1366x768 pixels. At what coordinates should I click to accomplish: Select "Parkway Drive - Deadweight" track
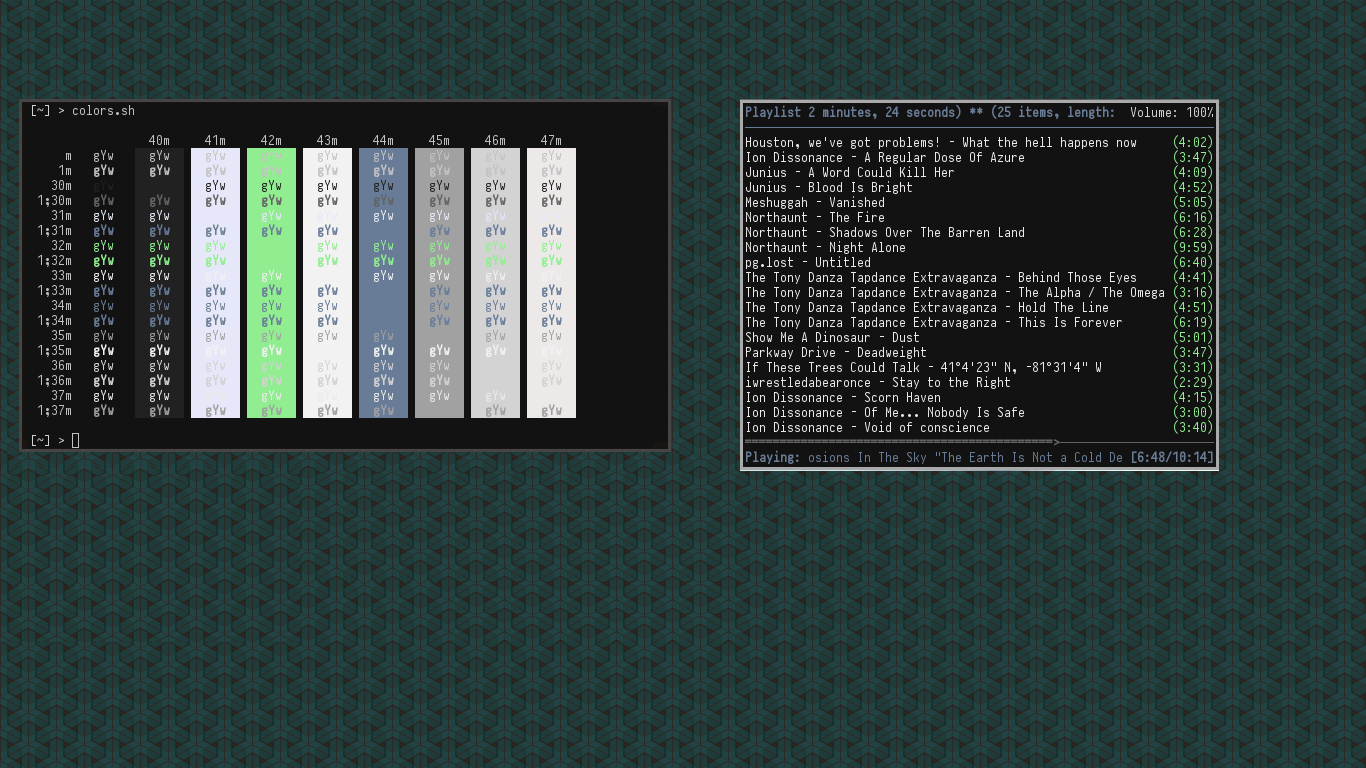tap(979, 353)
